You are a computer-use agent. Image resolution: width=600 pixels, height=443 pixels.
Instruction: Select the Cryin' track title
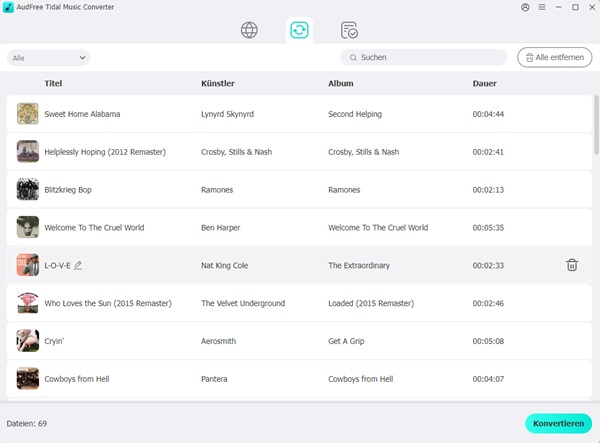coord(54,341)
